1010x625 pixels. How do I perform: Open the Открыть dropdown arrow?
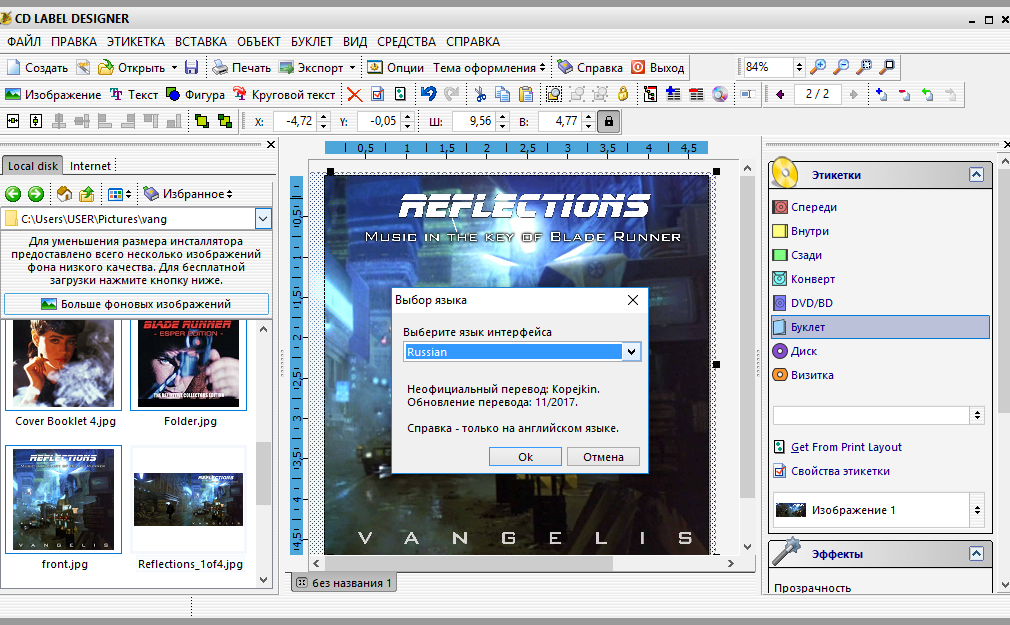tap(174, 68)
